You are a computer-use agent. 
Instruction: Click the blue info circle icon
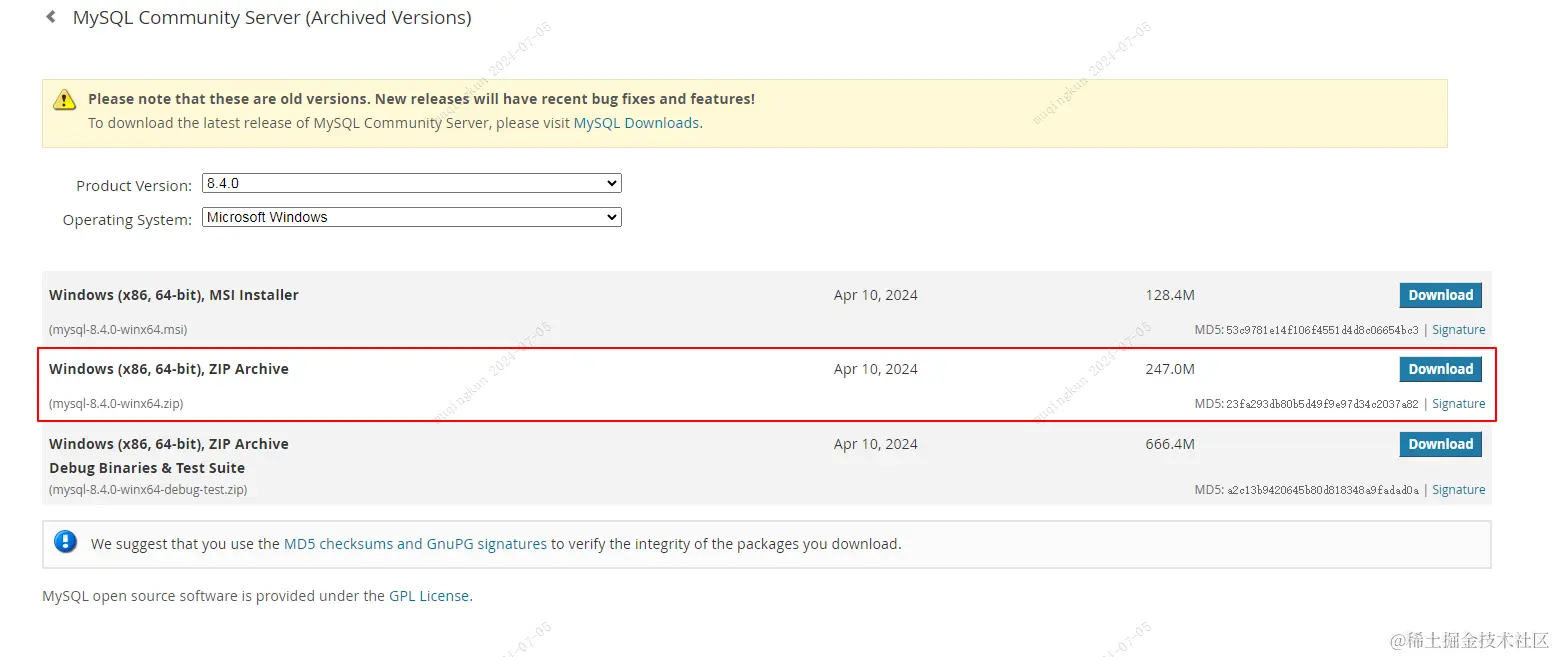coord(65,542)
